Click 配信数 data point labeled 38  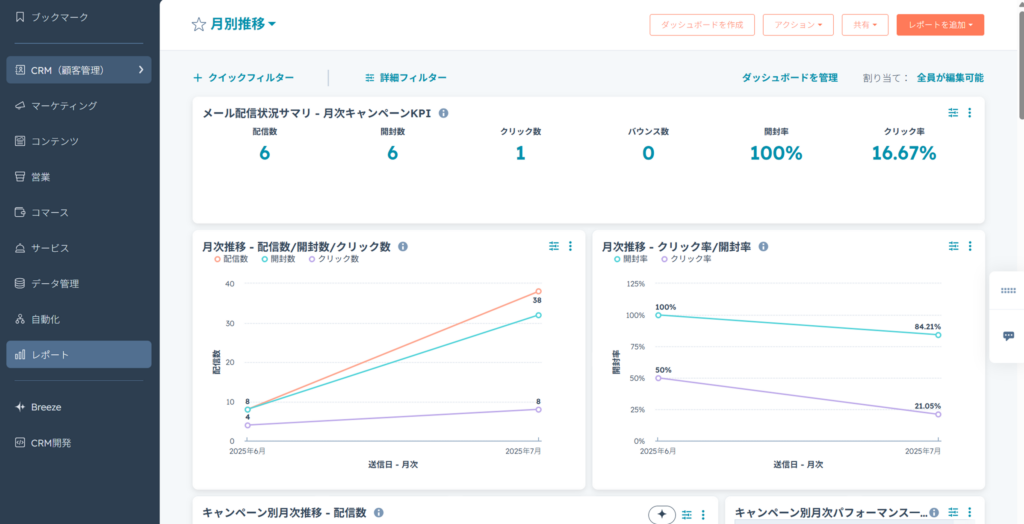[x=539, y=291]
